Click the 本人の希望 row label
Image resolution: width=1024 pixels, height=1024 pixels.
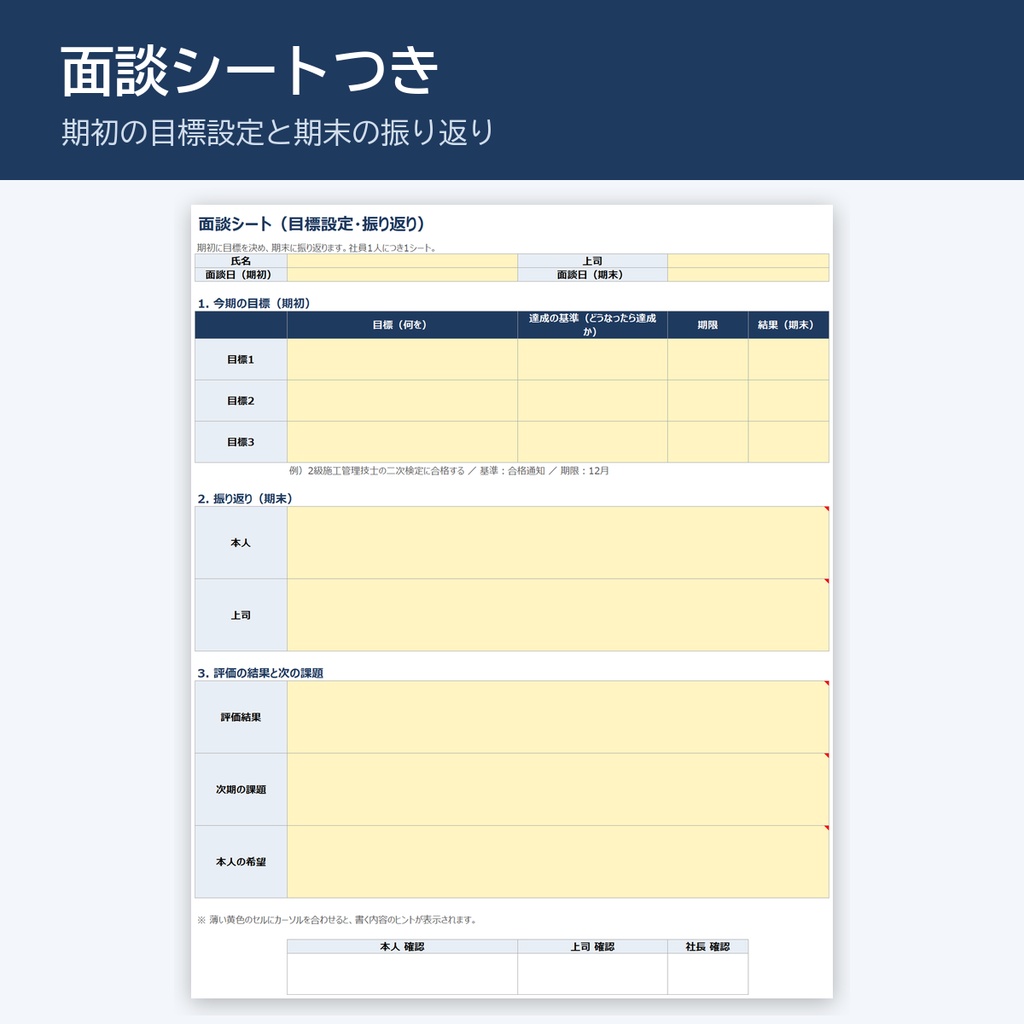point(241,861)
